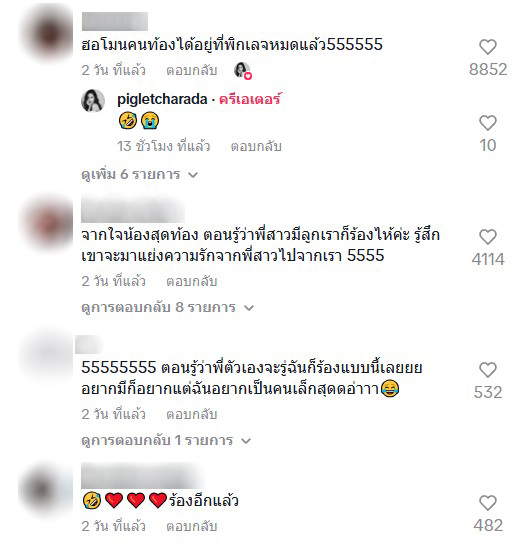This screenshot has height=546, width=530.
Task: Click the small creator-liked avatar badge
Action: (x=242, y=70)
